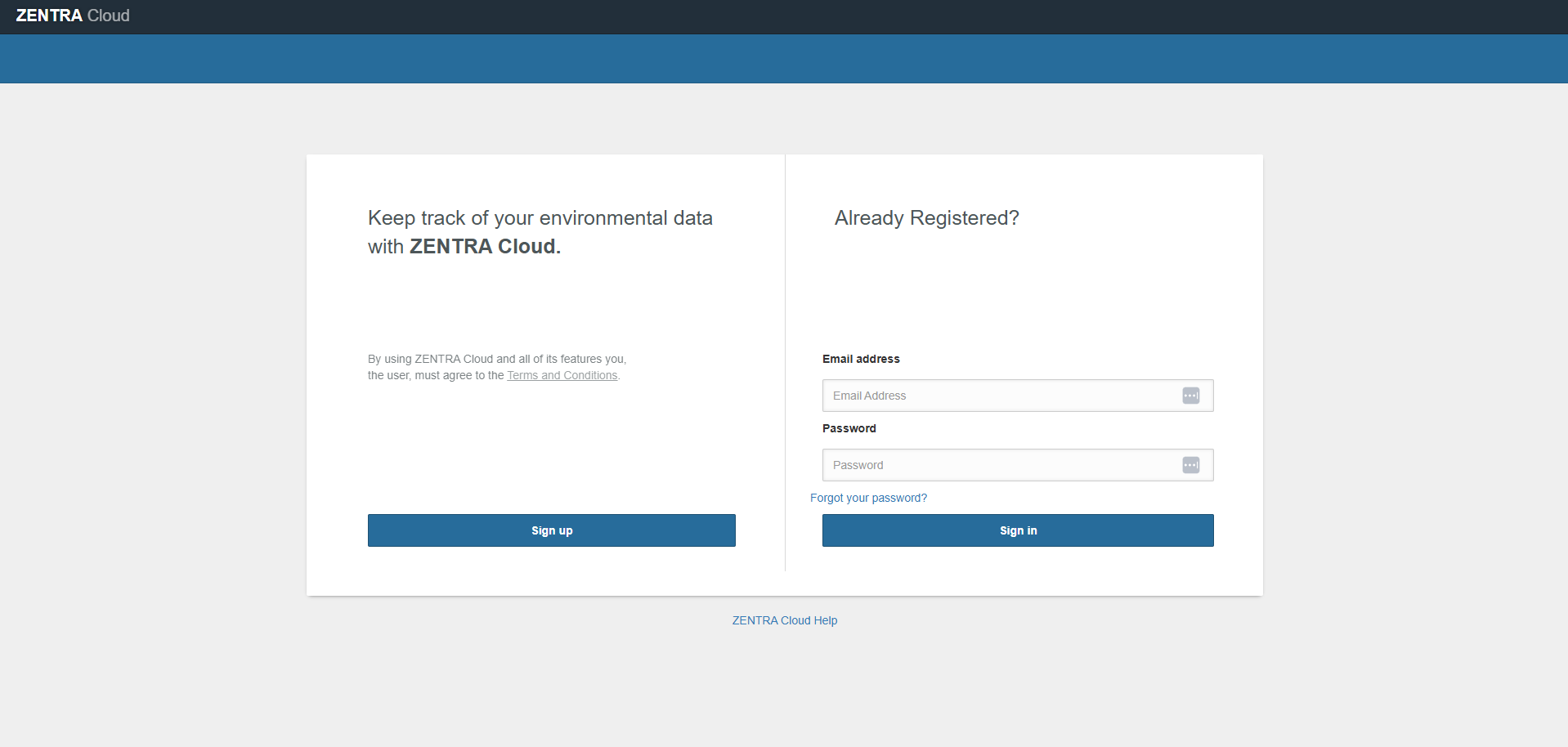Focus the Email Address input field
This screenshot has width=1568, height=747.
pos(1018,396)
